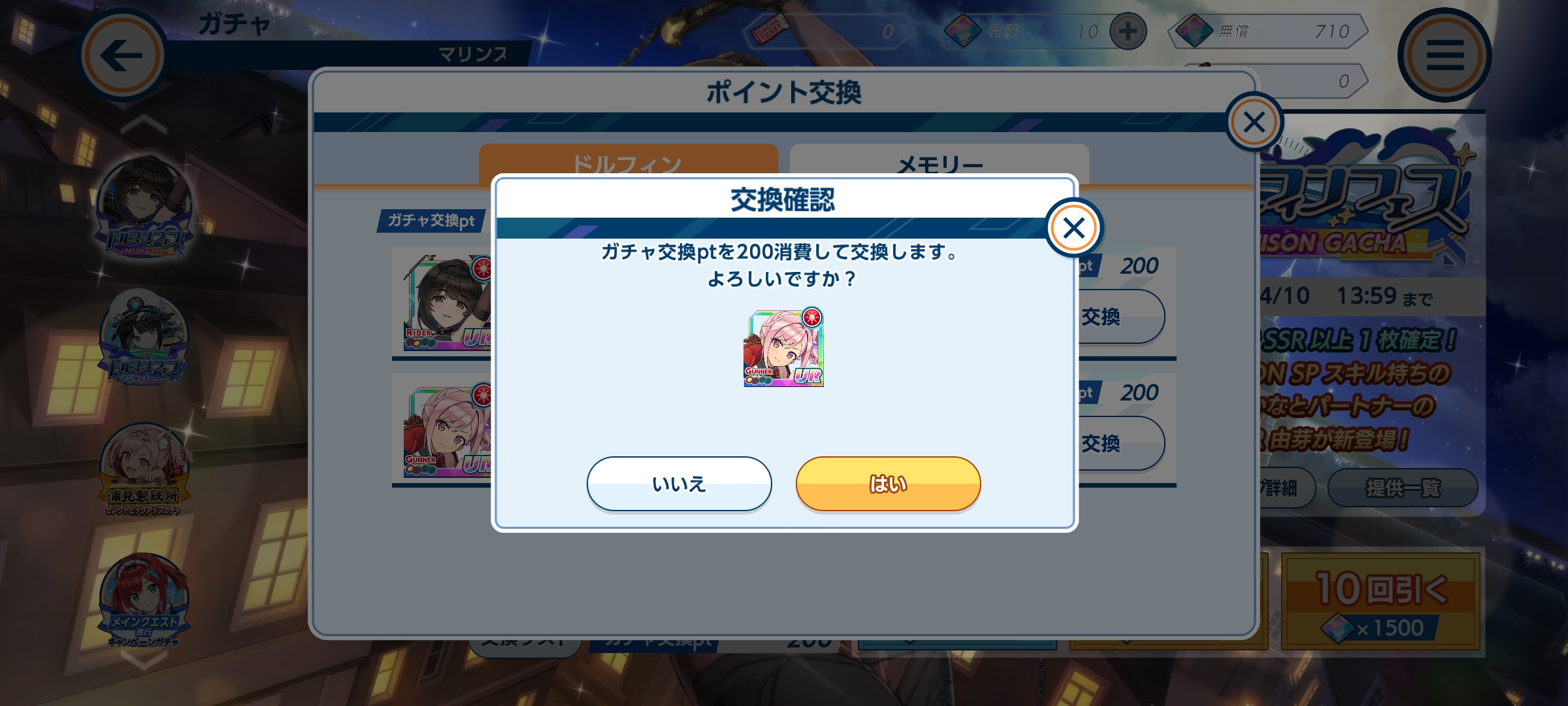Open the 提供一覧 list button
The height and width of the screenshot is (706, 1568).
(x=1403, y=488)
